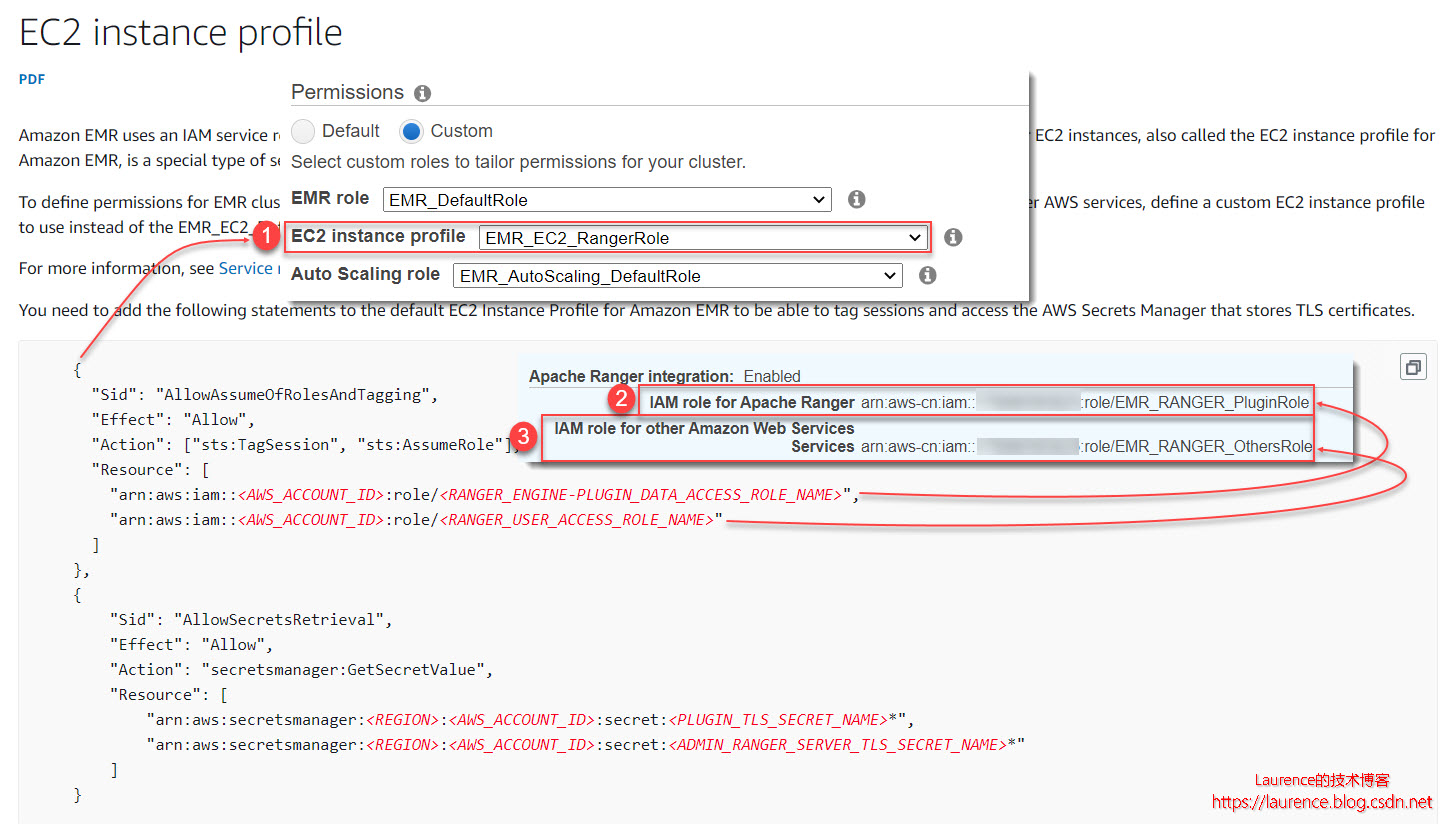Open the PDF link below the title
The height and width of the screenshot is (824, 1445).
tap(32, 79)
